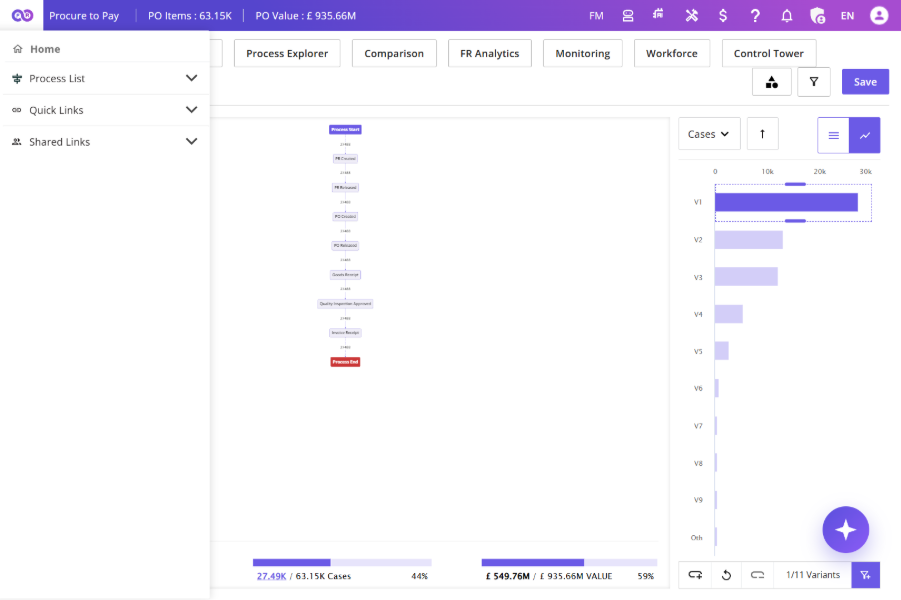
Task: Open the dollar currency icon
Action: click(x=723, y=16)
